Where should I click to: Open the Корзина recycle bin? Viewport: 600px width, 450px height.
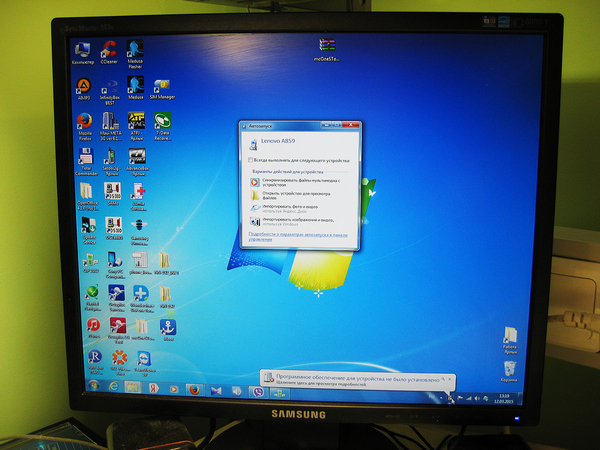pos(510,372)
